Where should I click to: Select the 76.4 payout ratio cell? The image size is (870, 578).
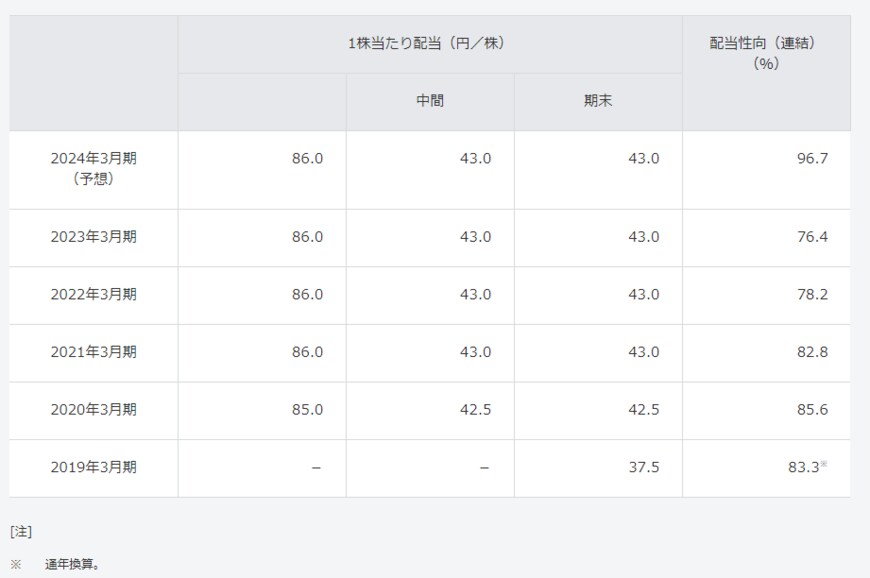(x=811, y=237)
